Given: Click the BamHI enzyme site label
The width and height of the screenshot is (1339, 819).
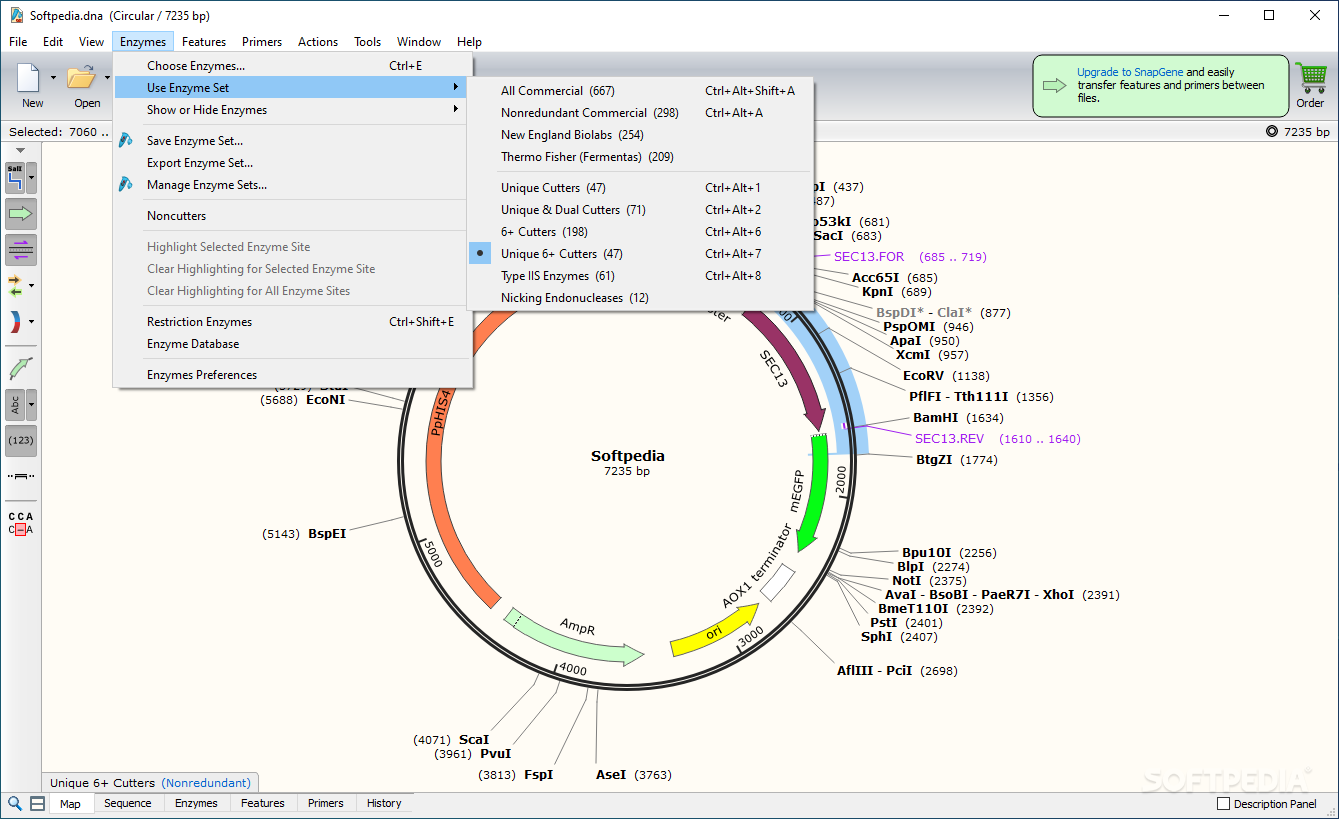Looking at the screenshot, I should click(935, 418).
